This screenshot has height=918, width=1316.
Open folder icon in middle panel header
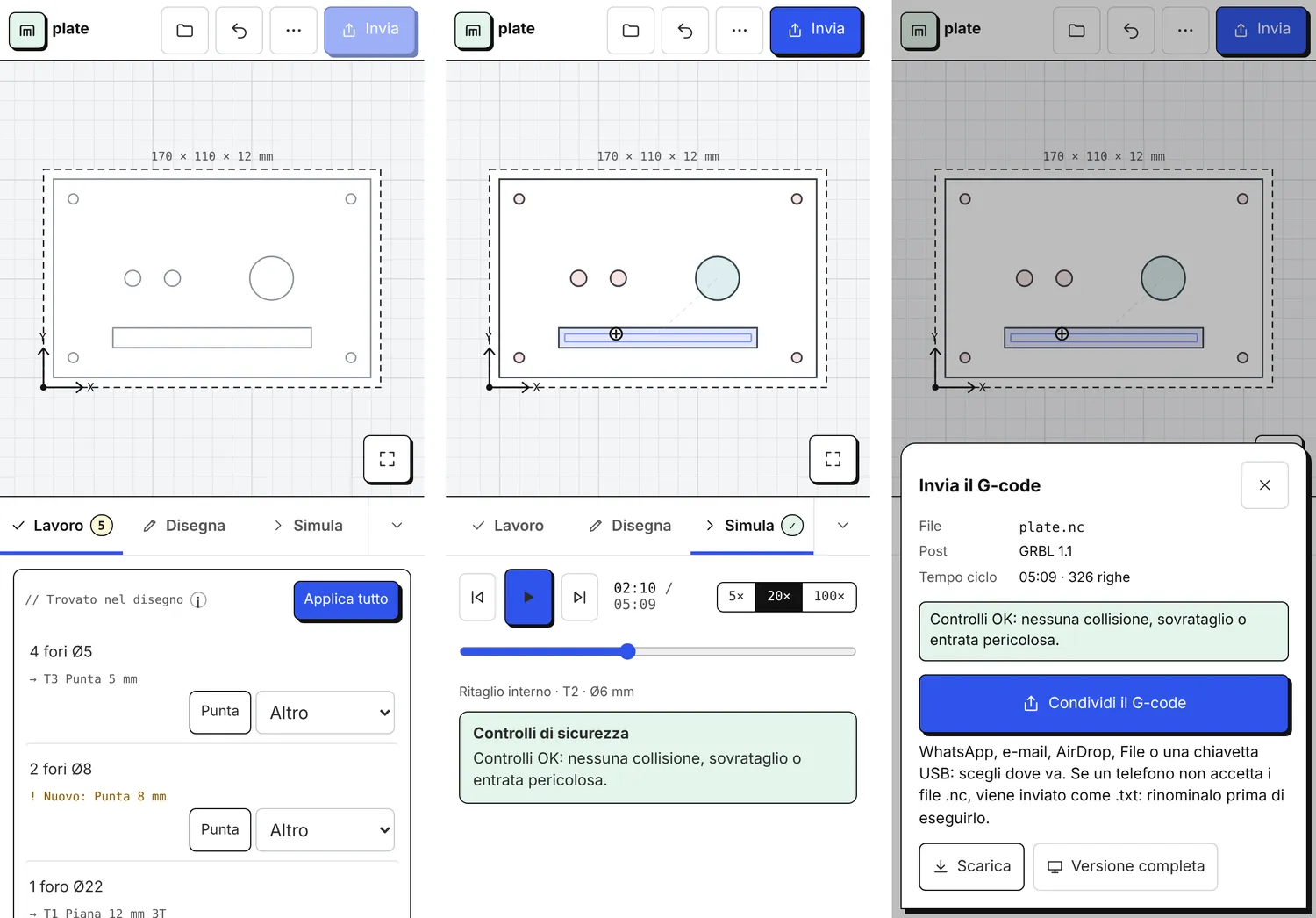click(631, 31)
